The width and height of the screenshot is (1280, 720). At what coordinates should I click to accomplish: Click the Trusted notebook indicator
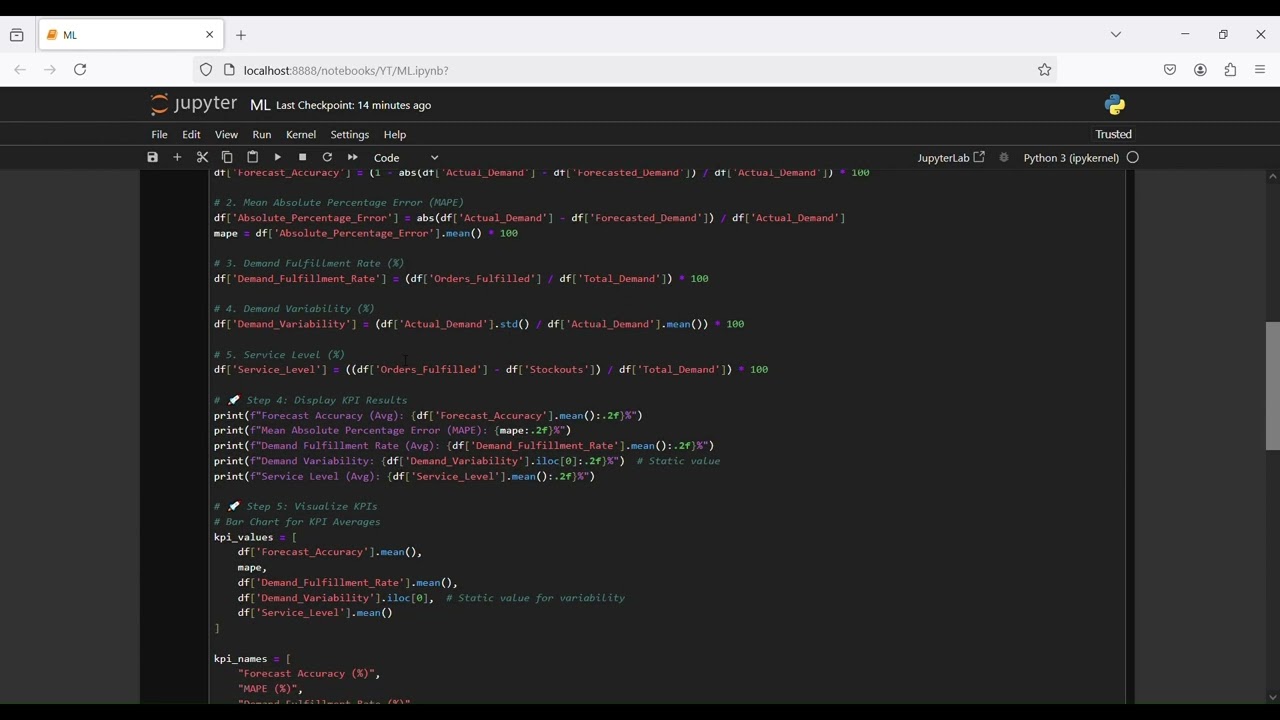click(1114, 135)
